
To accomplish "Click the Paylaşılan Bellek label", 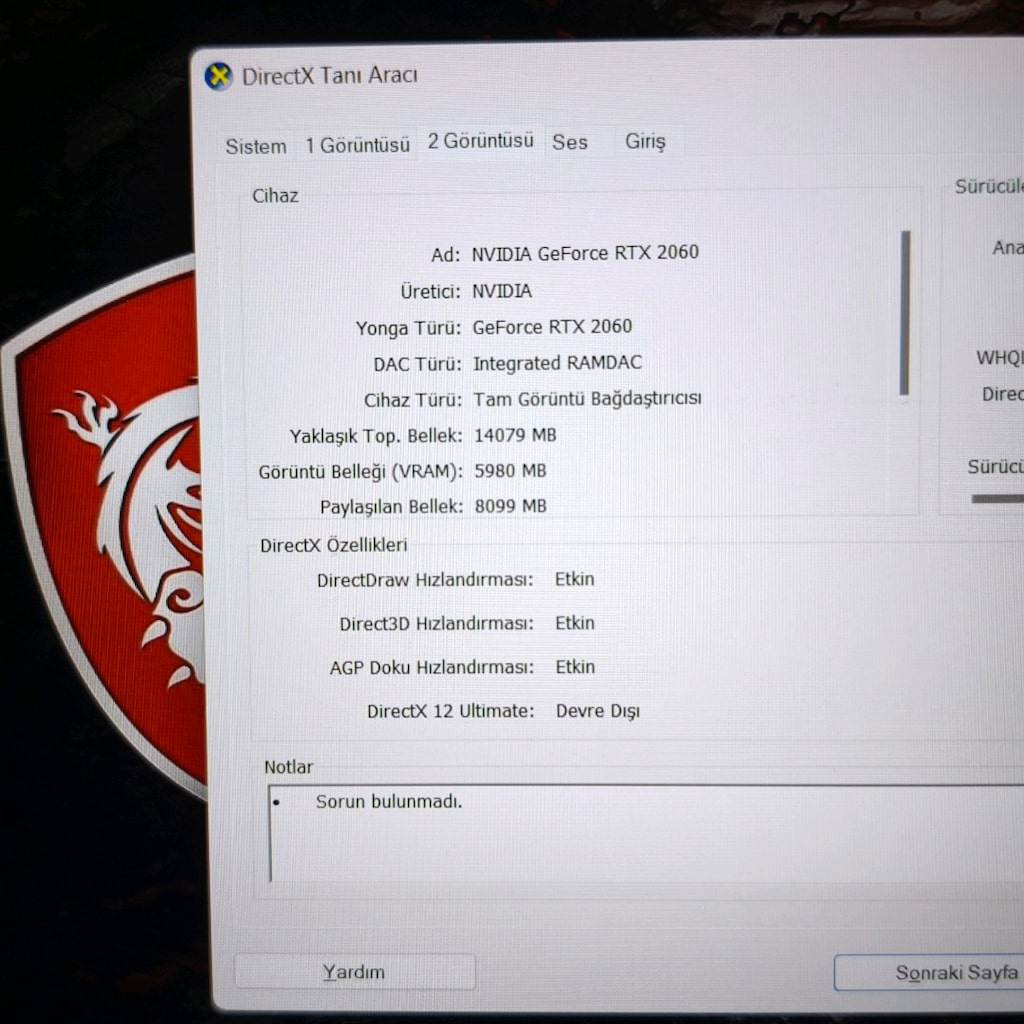I will coord(391,507).
